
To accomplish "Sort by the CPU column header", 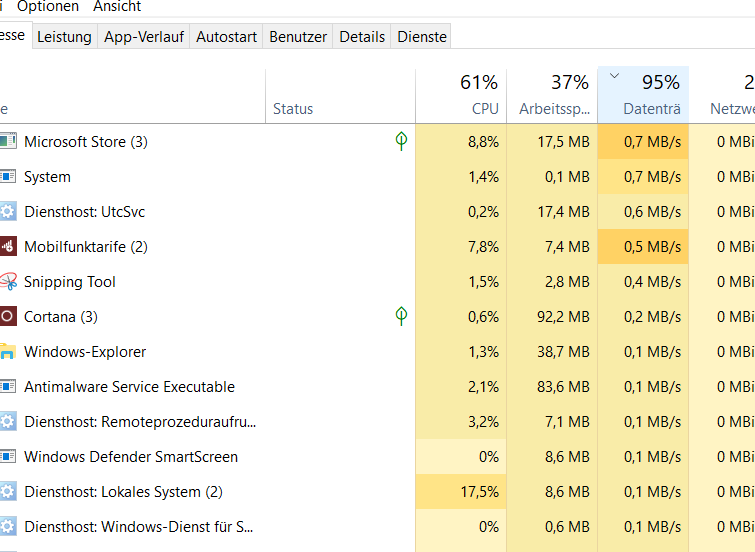I will (x=461, y=95).
